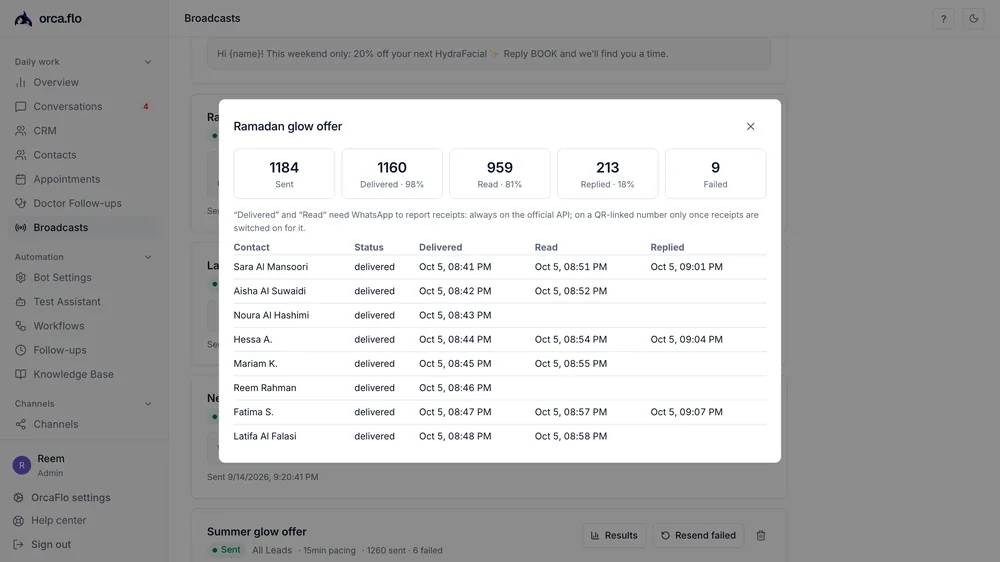Select contact Noura Al Hashimi
The image size is (1000, 562).
(271, 315)
